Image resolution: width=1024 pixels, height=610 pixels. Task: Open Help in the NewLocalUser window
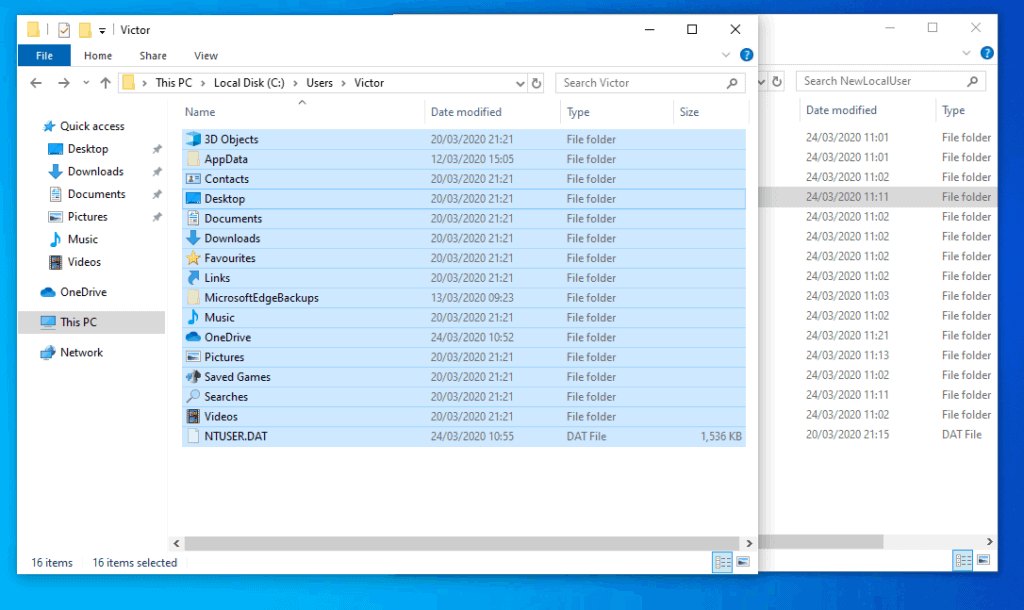pyautogui.click(x=987, y=53)
